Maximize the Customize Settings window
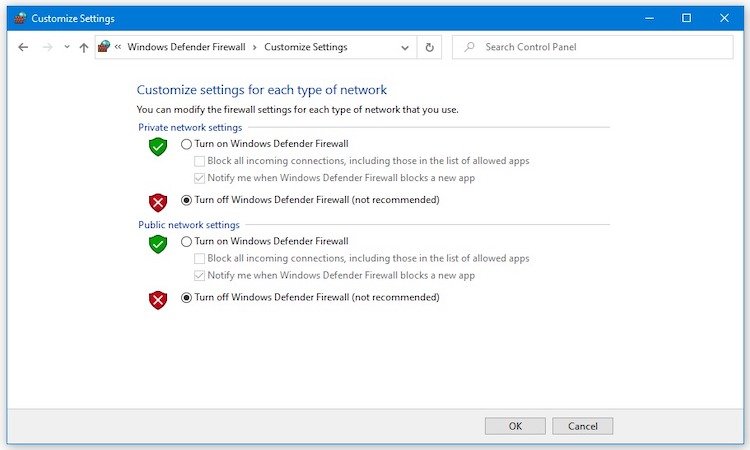The image size is (750, 450). click(686, 18)
